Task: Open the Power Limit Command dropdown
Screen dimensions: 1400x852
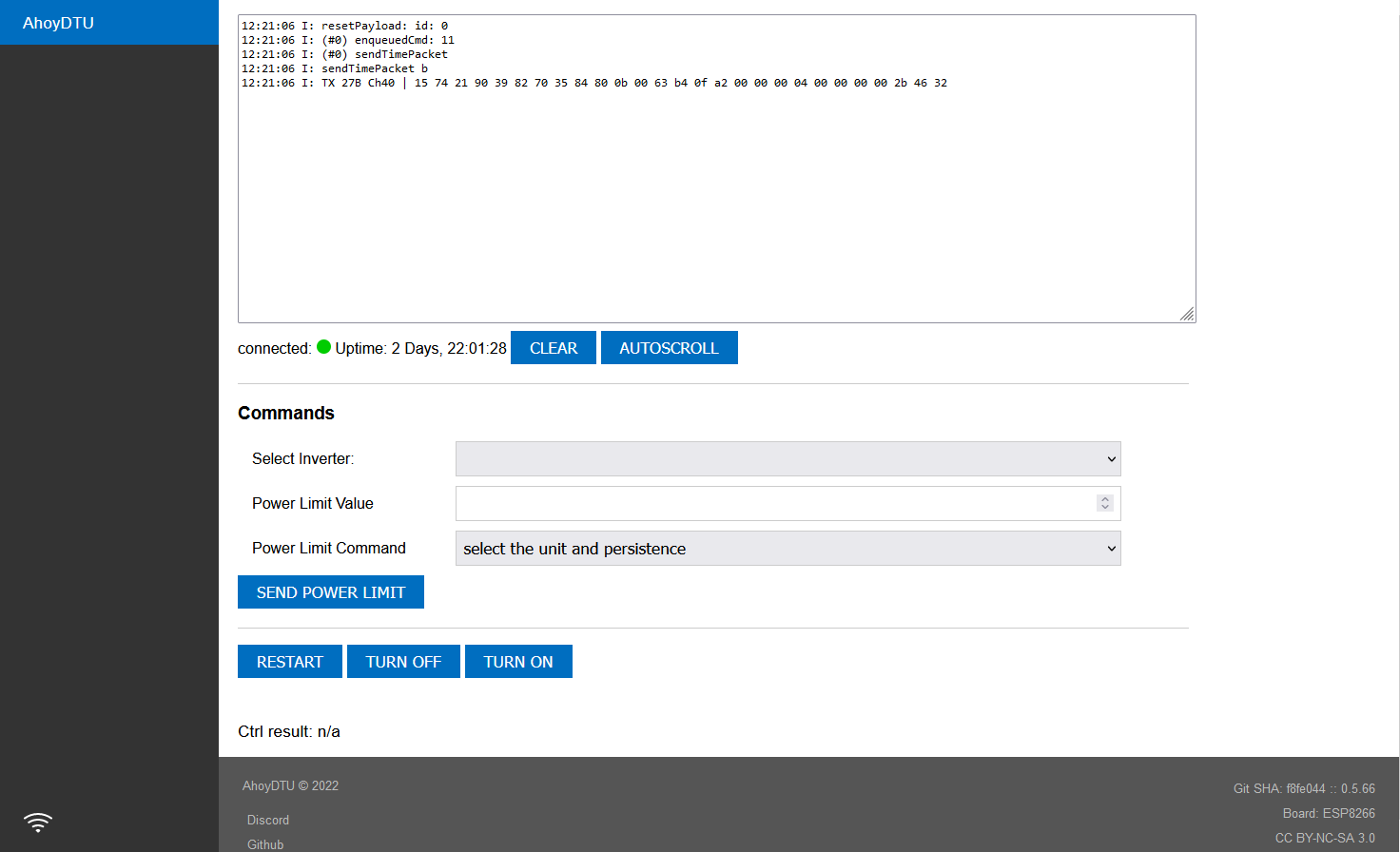Action: coord(787,549)
